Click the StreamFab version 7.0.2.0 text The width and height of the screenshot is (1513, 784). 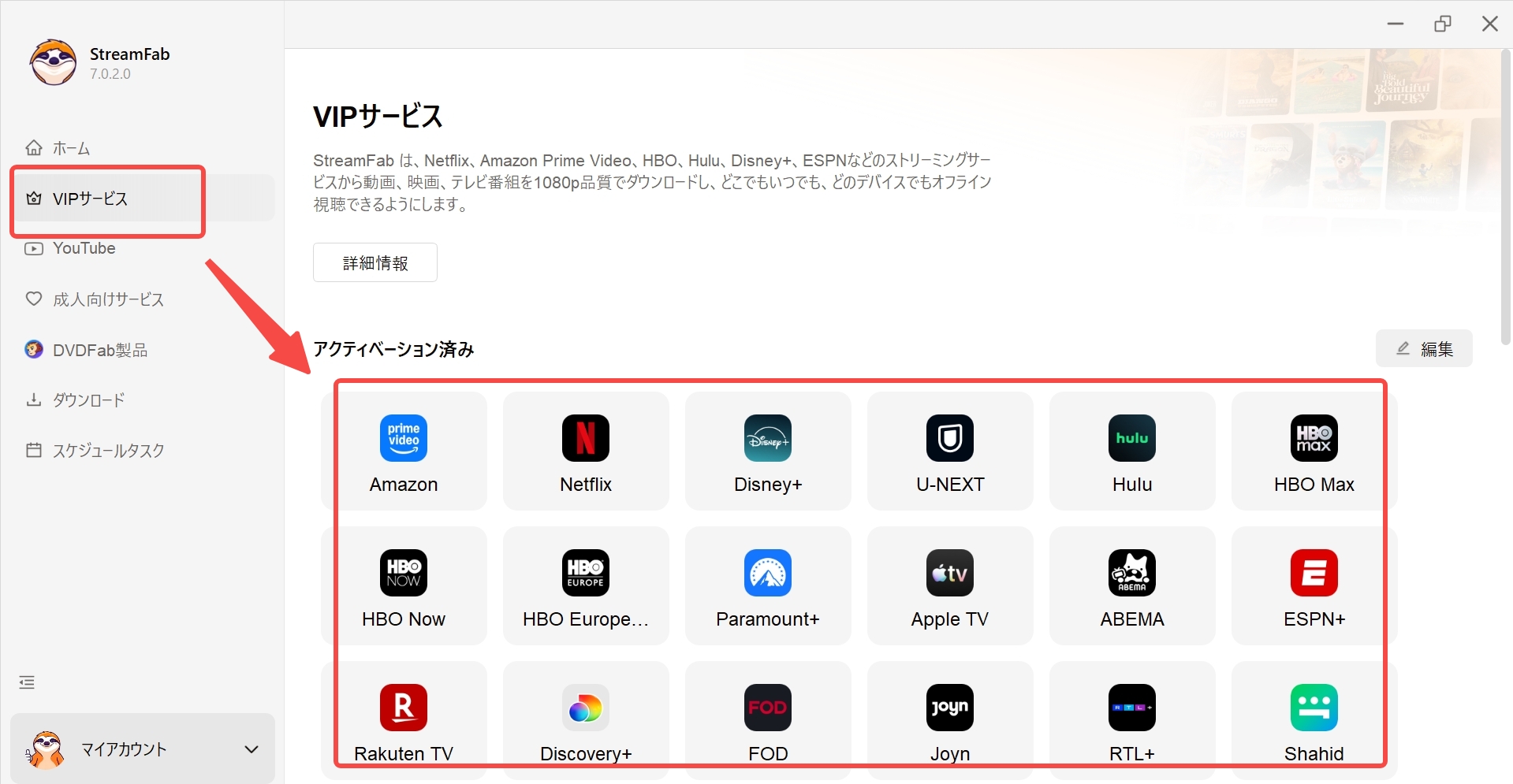click(110, 74)
